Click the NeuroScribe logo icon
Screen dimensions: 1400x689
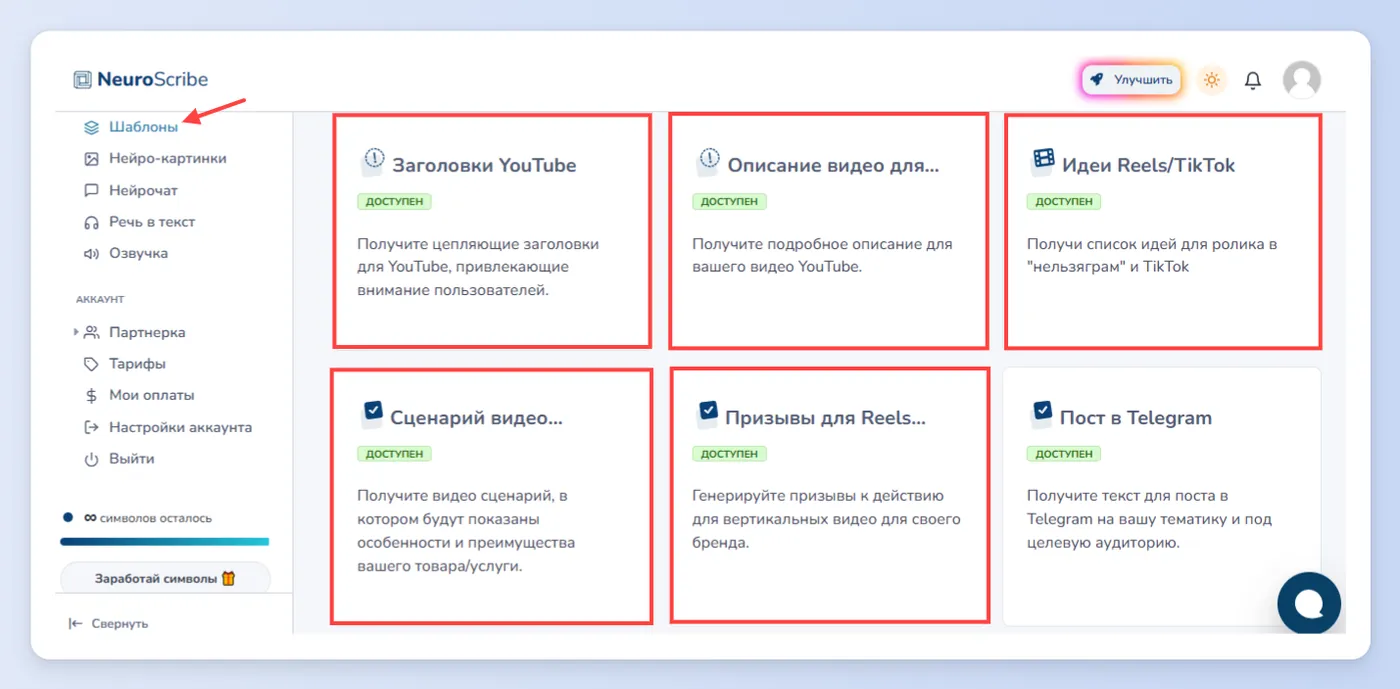click(82, 80)
